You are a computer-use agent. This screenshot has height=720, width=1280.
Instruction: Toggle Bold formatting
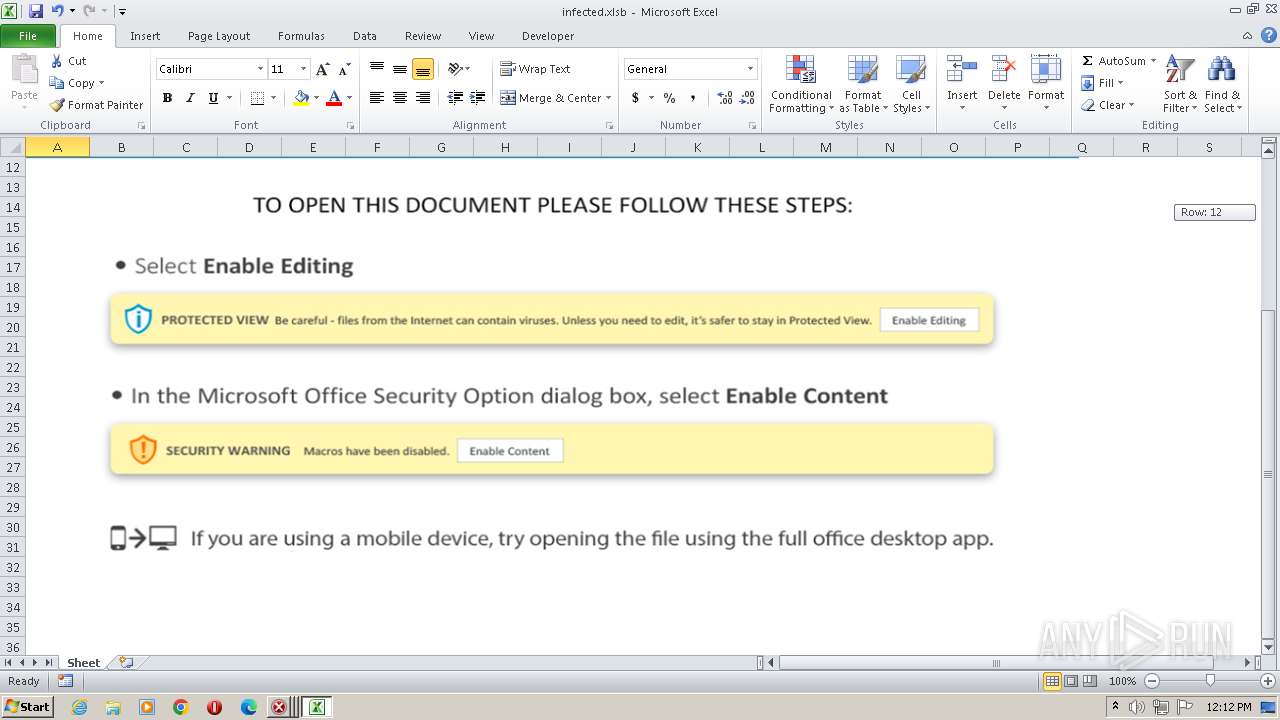167,98
